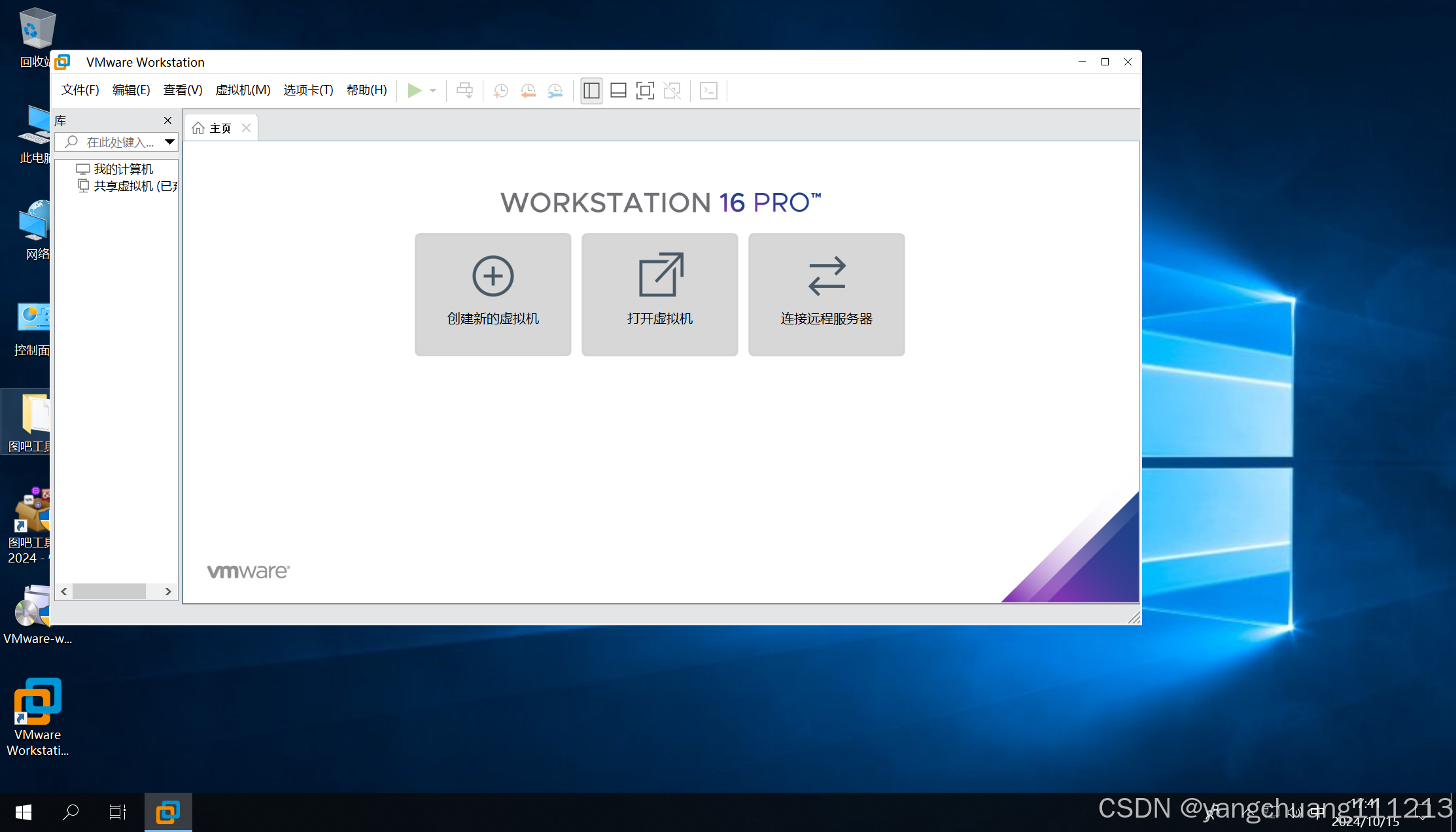The image size is (1456, 832).
Task: Open Task View on the taskbar
Action: point(118,812)
